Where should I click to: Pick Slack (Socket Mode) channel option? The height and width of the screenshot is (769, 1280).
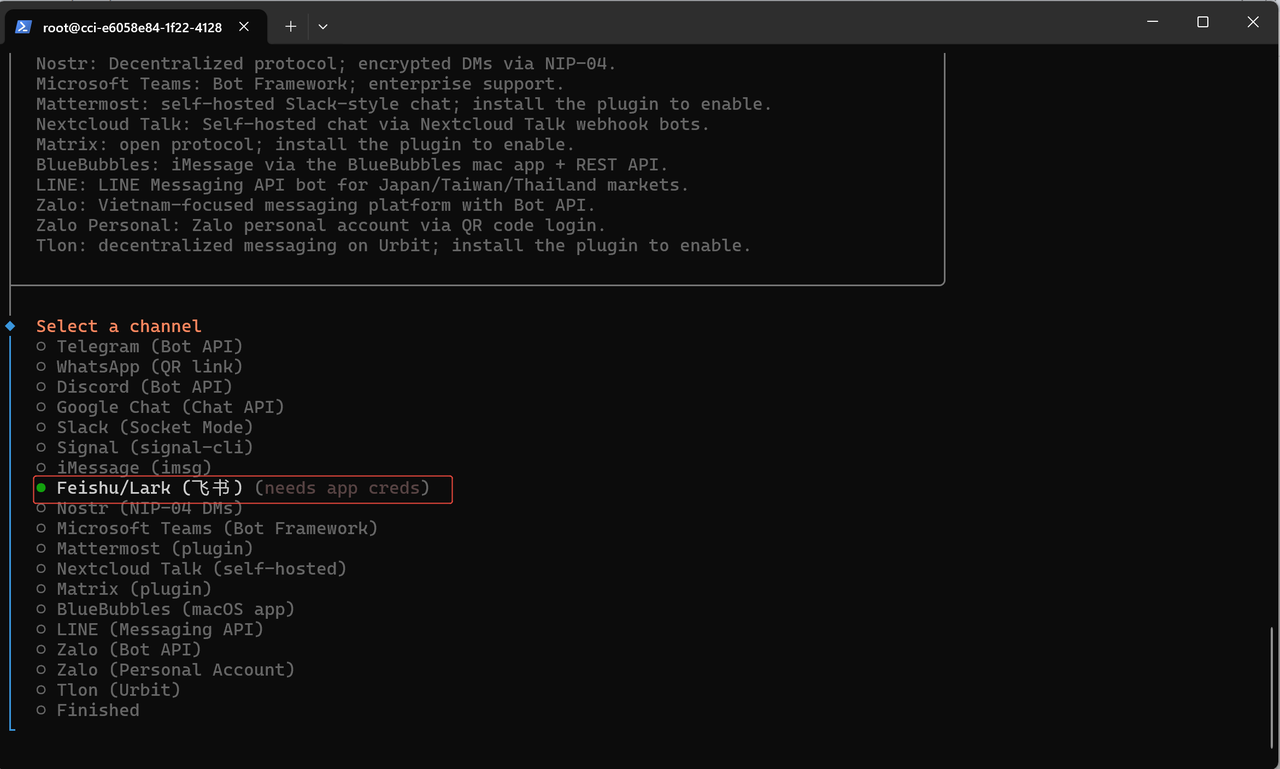click(x=155, y=427)
